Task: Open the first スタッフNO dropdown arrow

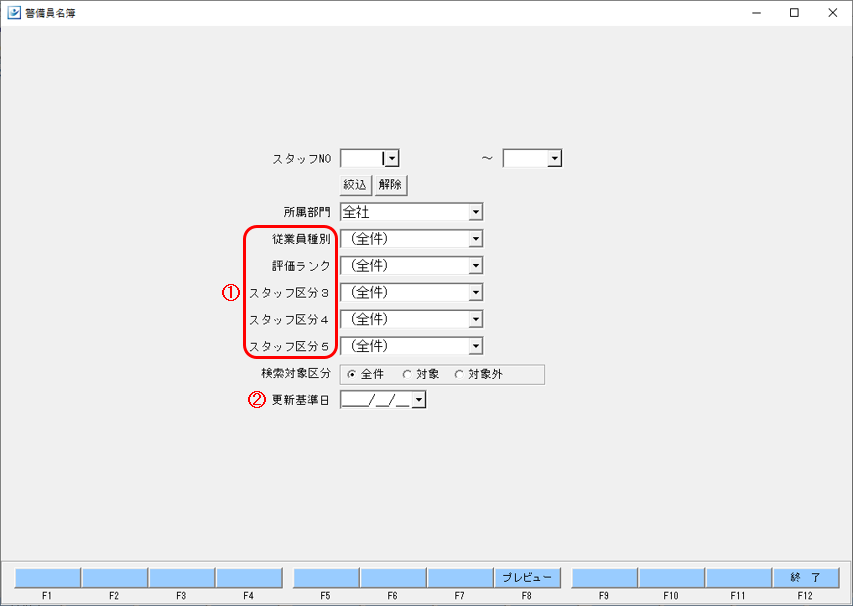Action: coord(392,158)
